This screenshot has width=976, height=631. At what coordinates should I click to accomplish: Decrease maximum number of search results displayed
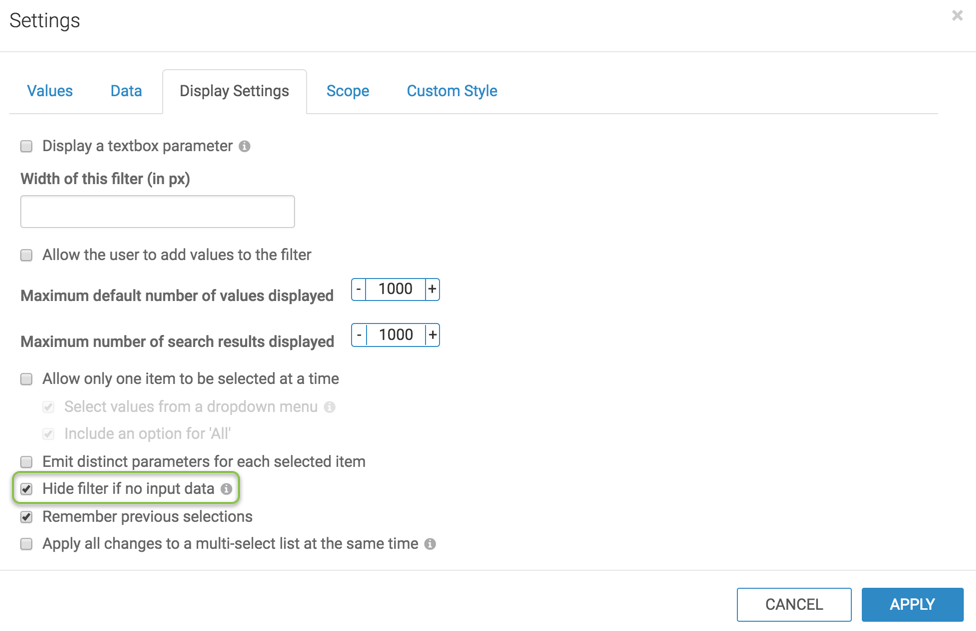click(359, 335)
